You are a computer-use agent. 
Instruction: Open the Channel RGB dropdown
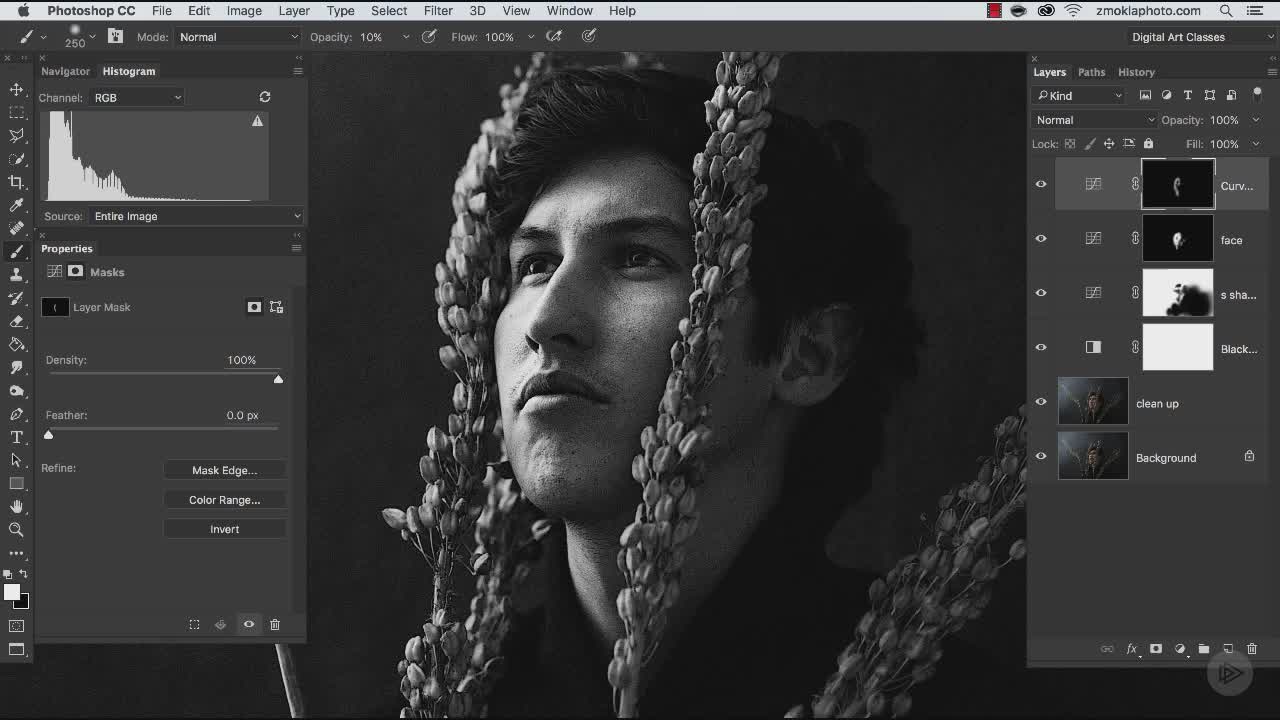137,97
